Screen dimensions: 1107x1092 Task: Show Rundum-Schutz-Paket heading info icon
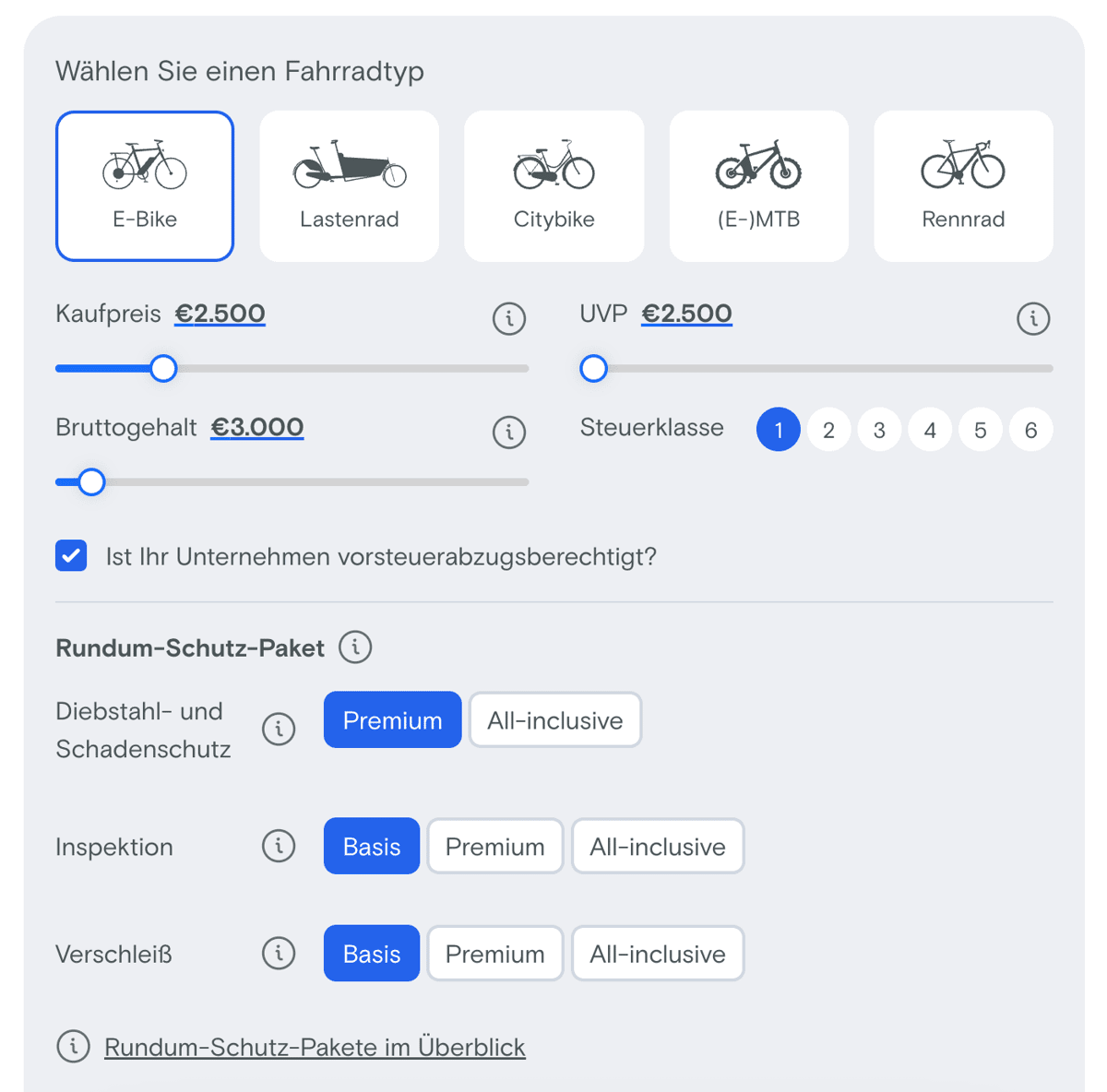(x=355, y=647)
